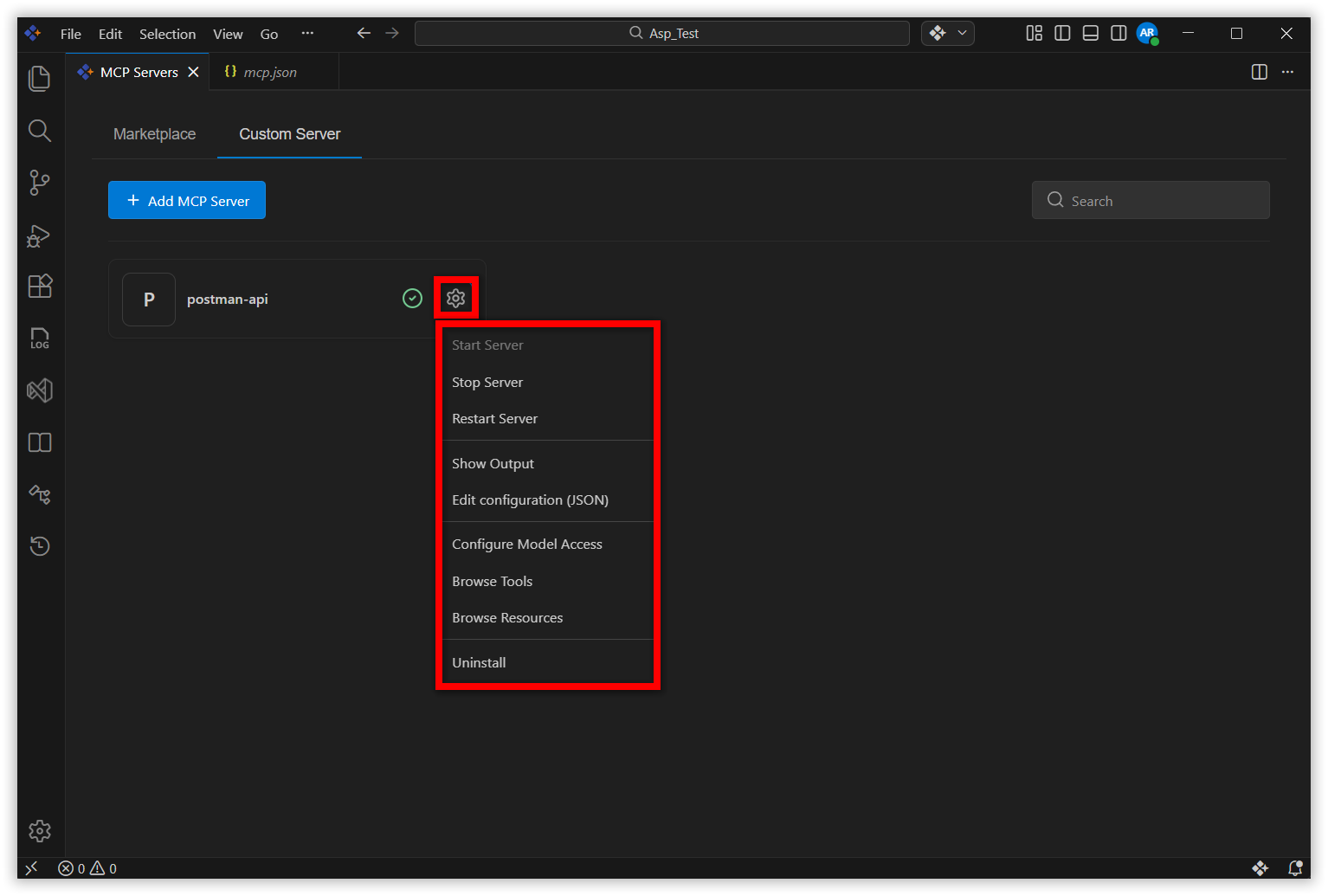
Task: Open editor More Actions ellipsis menu
Action: (x=1287, y=72)
